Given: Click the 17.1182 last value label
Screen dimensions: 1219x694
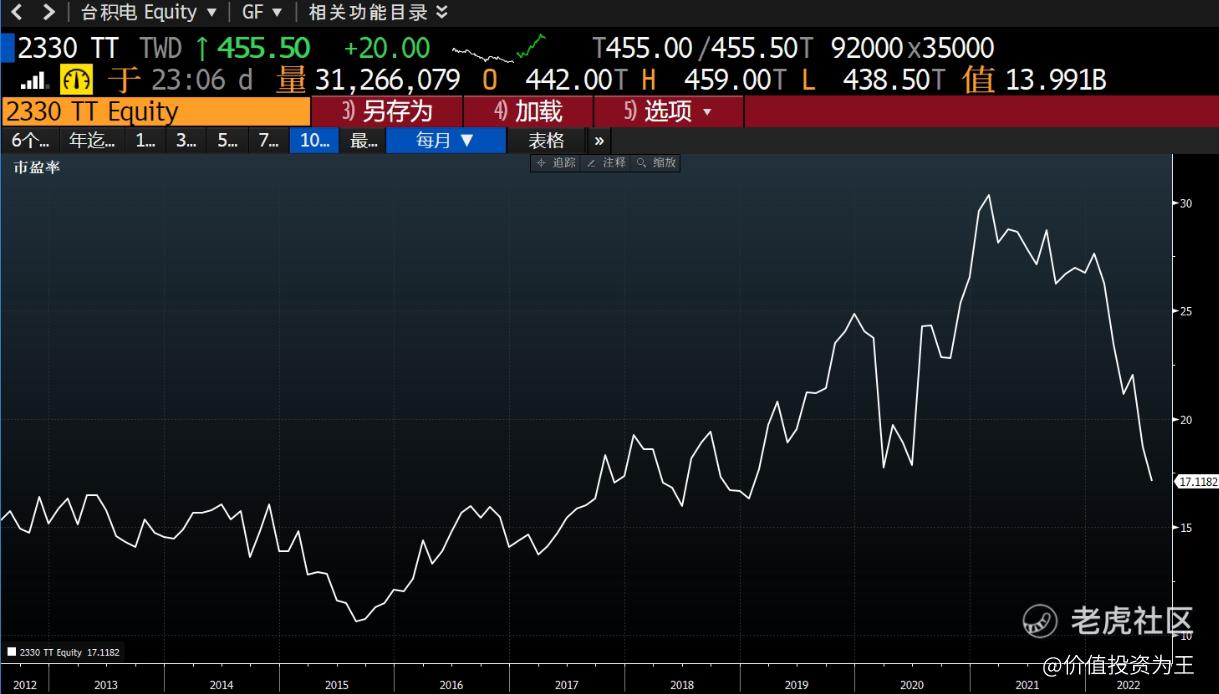Looking at the screenshot, I should [1198, 481].
